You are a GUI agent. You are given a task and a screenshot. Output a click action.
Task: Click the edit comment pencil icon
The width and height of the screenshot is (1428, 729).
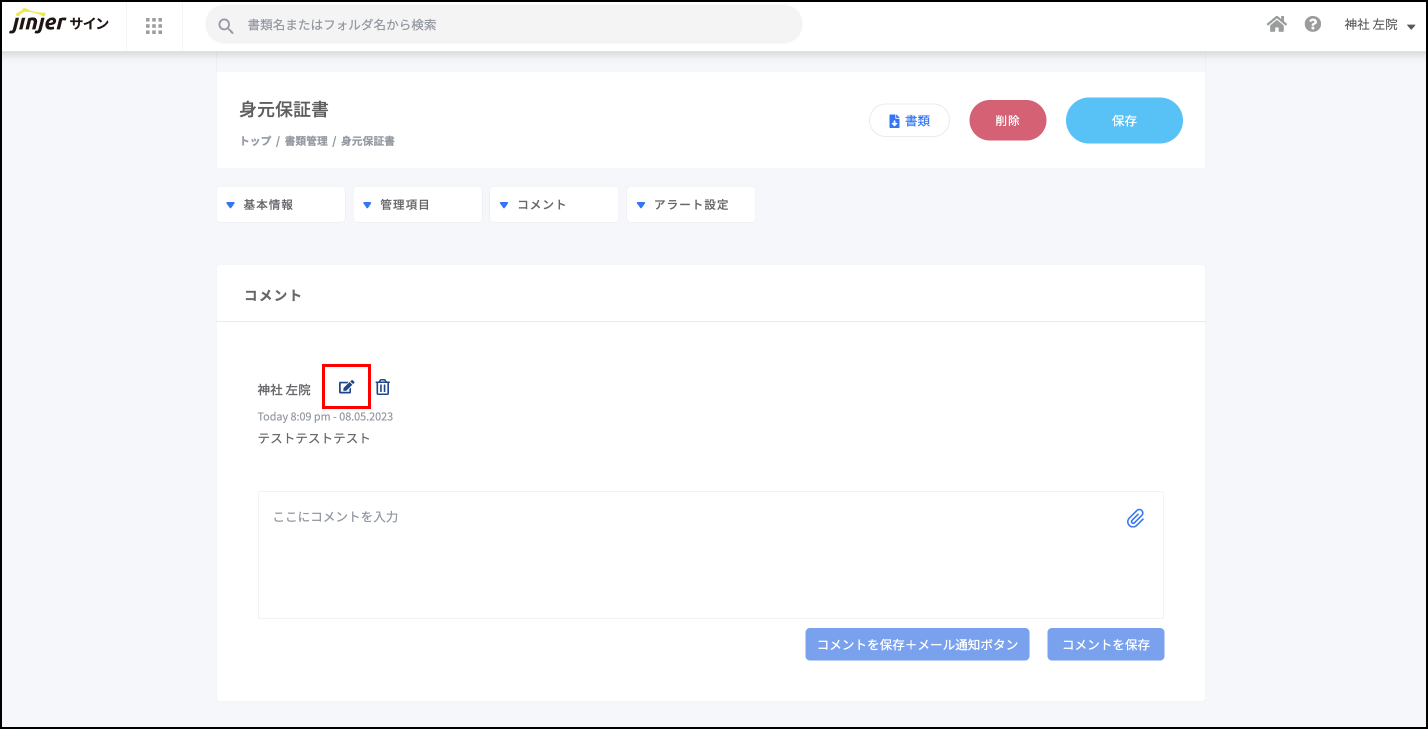[346, 387]
